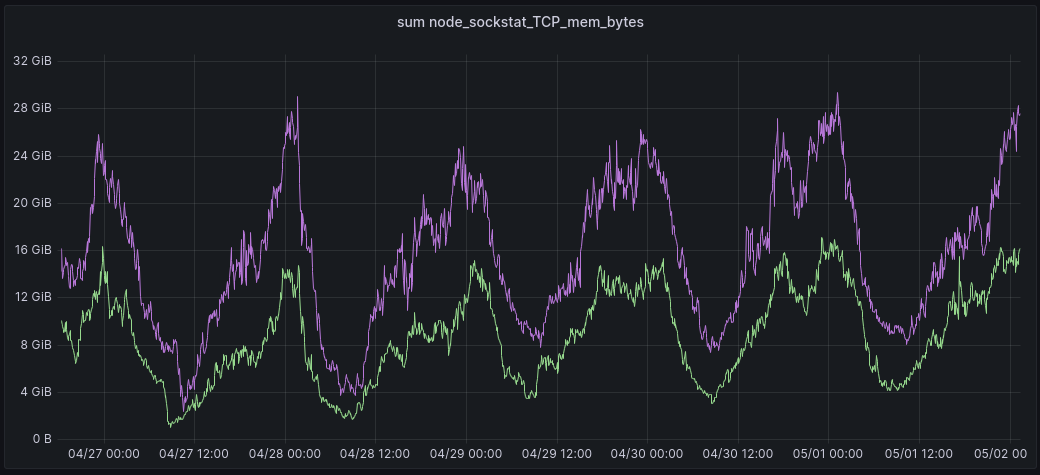Click the 04/28 12:00 time axis label
1040x475 pixels.
[375, 454]
